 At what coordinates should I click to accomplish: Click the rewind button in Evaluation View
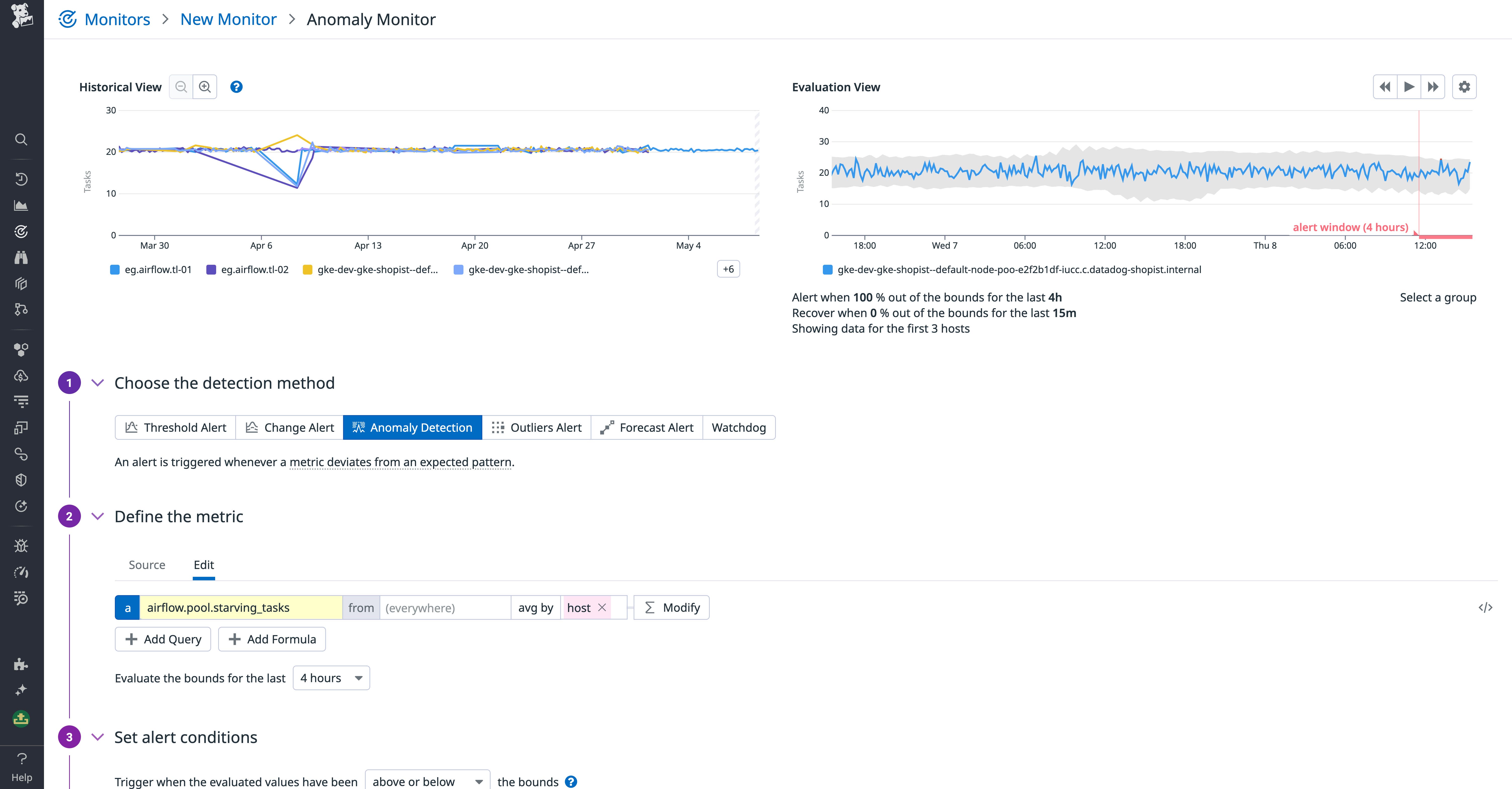(1385, 87)
